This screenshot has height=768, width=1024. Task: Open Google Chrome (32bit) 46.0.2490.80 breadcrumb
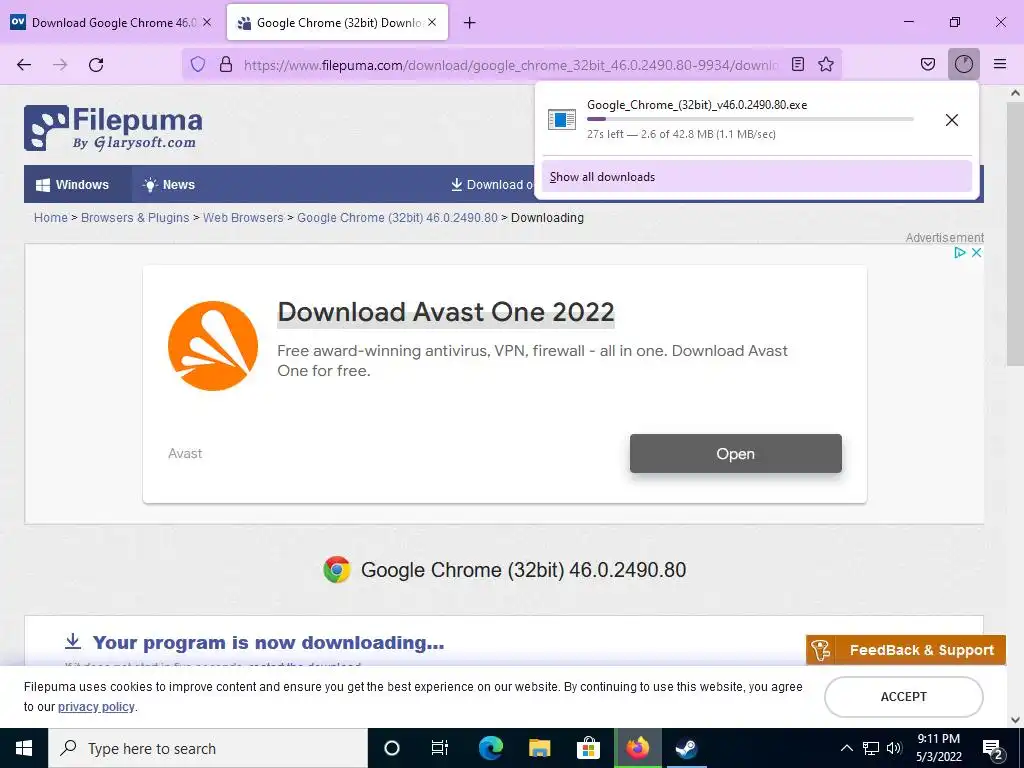tap(397, 217)
